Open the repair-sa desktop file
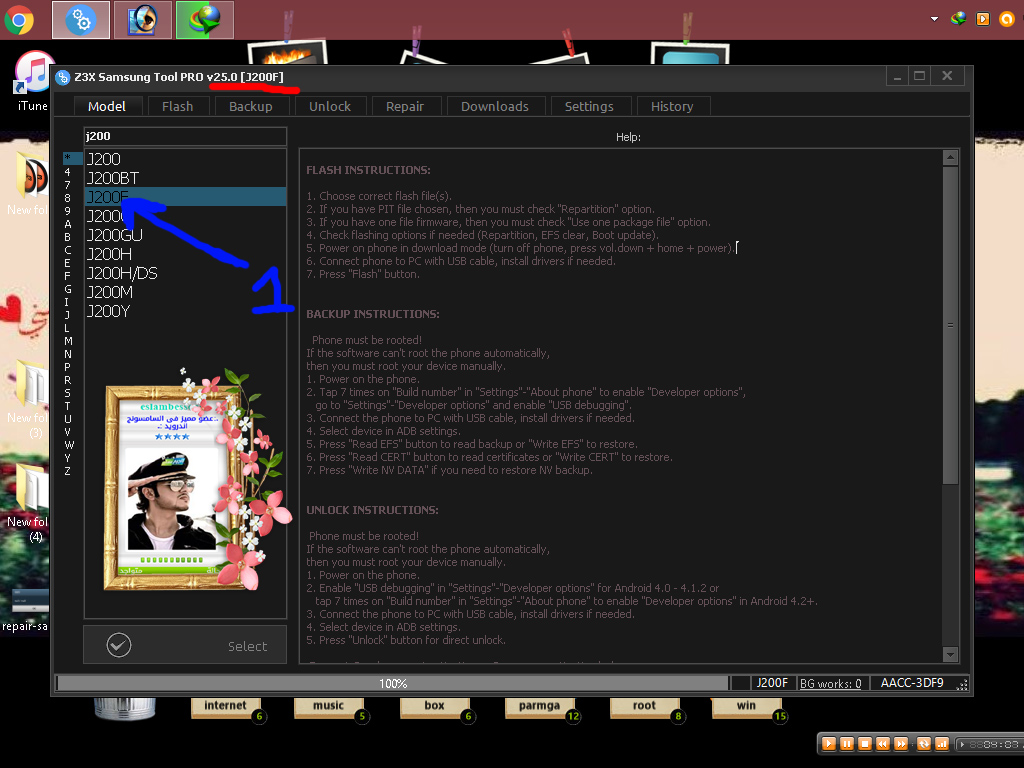The image size is (1024, 768). pos(25,610)
